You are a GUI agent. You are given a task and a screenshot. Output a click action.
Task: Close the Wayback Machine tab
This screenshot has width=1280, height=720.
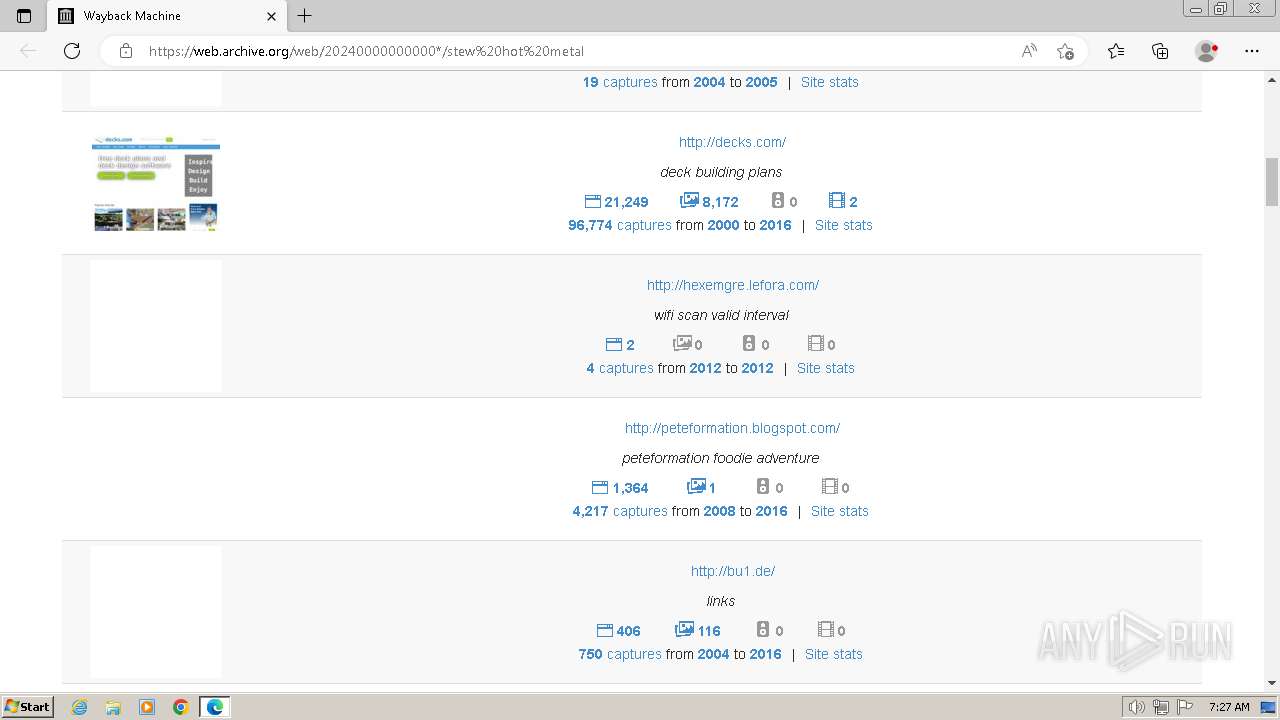[271, 16]
